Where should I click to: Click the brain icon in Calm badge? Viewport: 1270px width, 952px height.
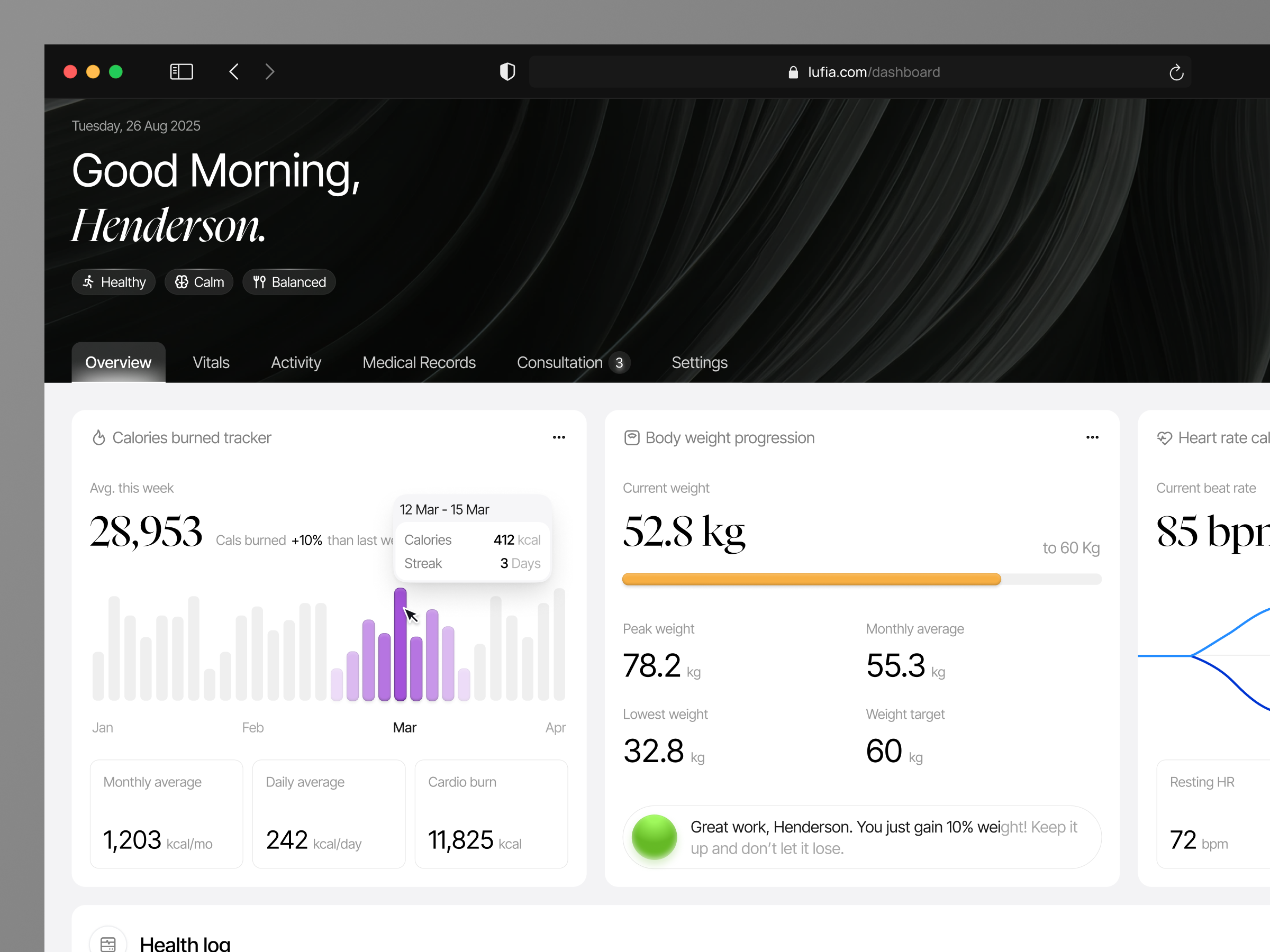(x=181, y=282)
